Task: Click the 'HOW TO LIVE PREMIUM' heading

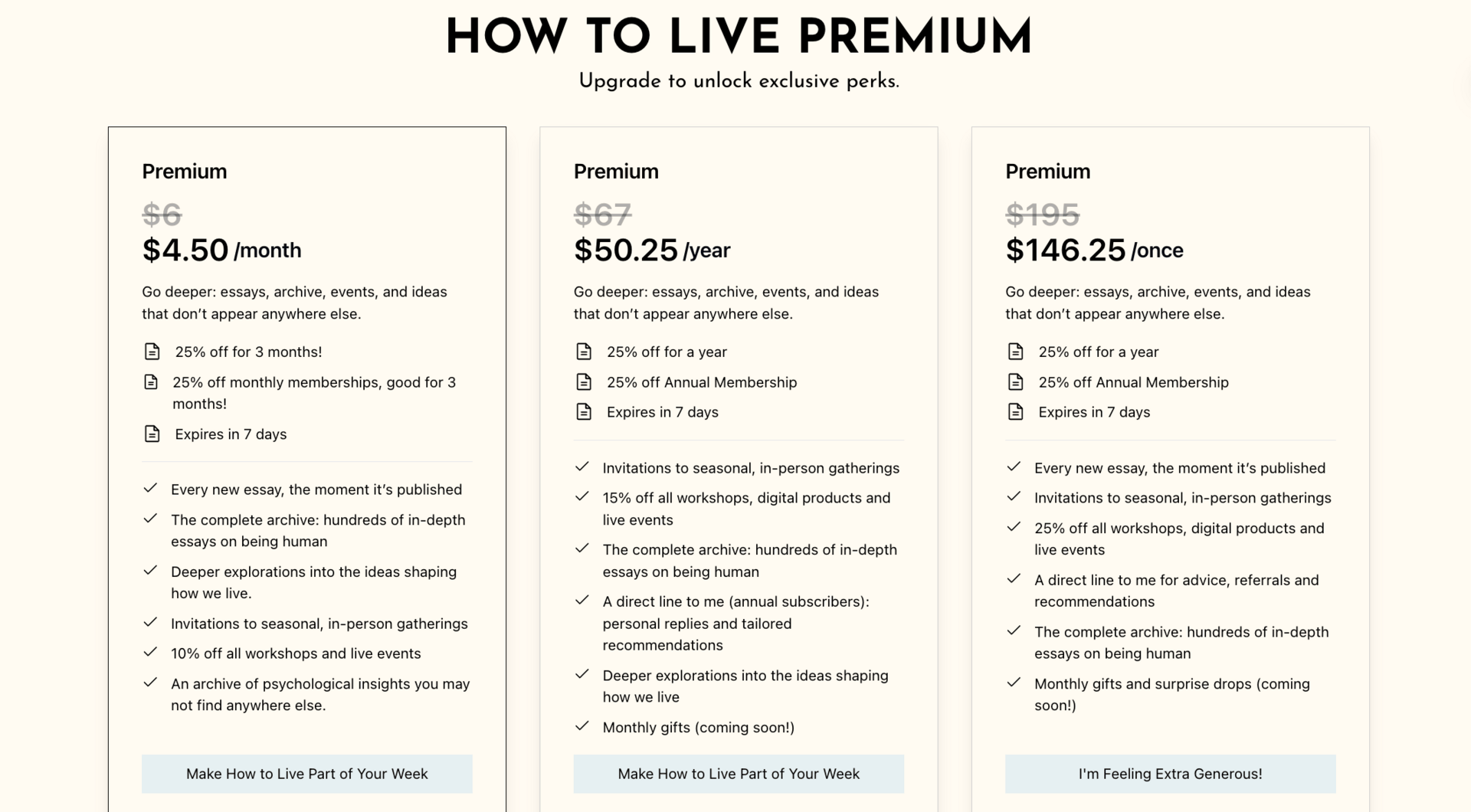Action: click(x=739, y=36)
